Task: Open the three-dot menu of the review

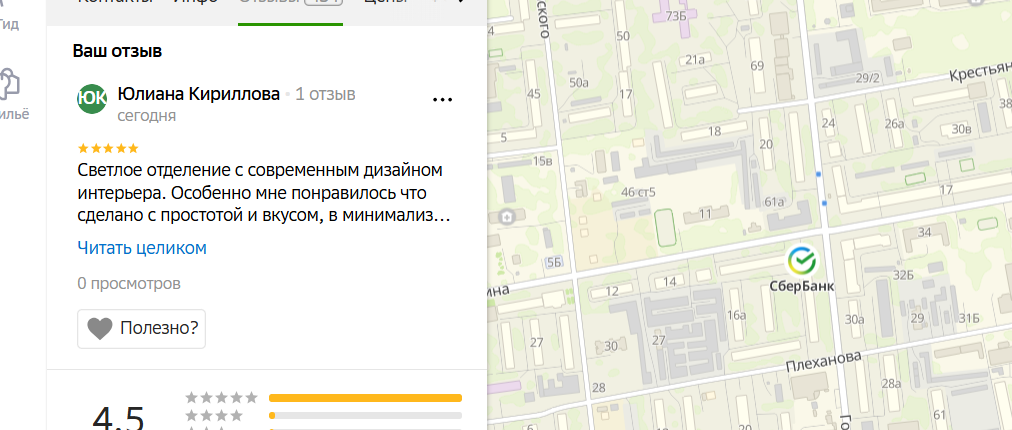Action: click(x=442, y=99)
